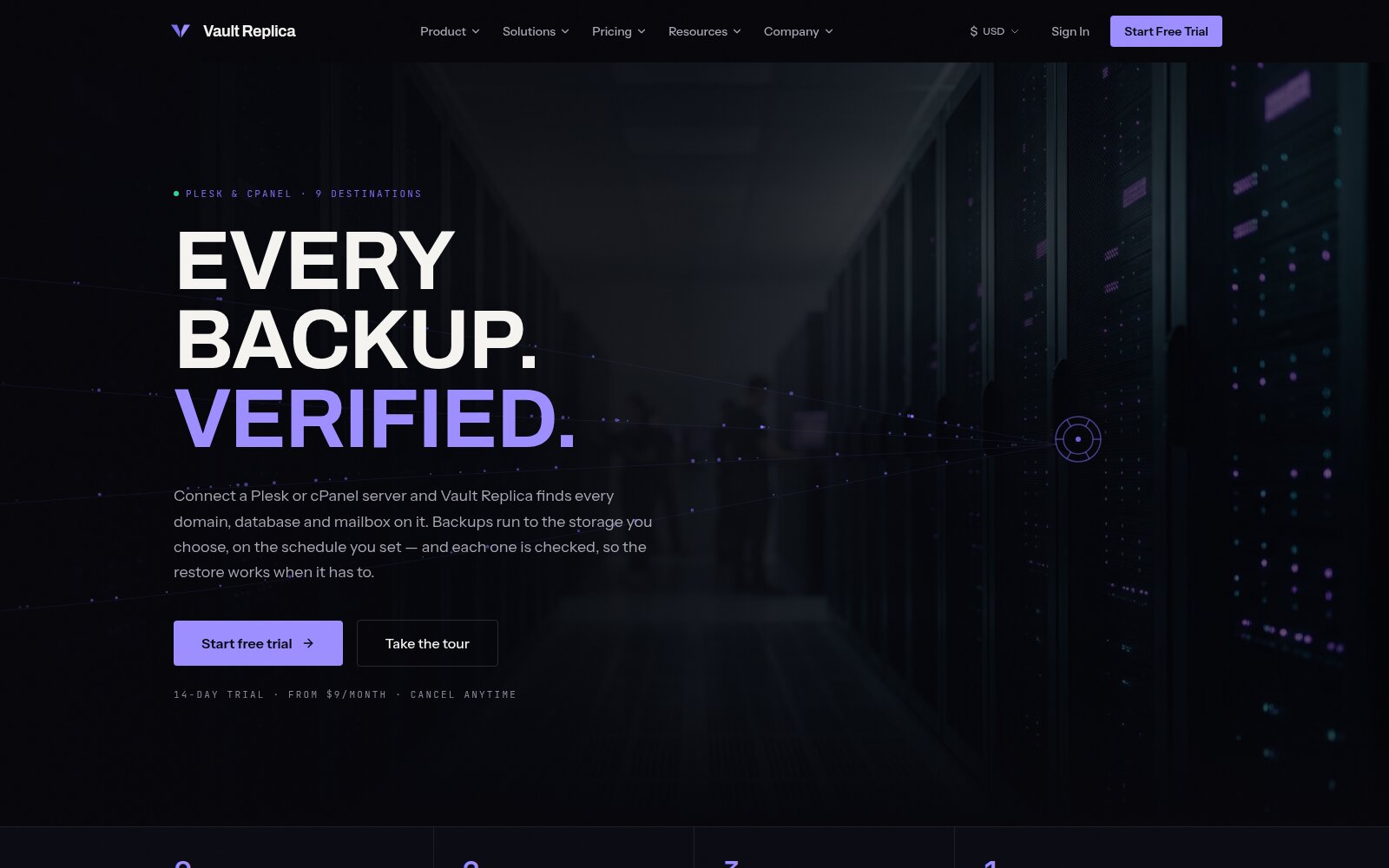Click the Take the tour button
This screenshot has width=1389, height=868.
click(427, 643)
